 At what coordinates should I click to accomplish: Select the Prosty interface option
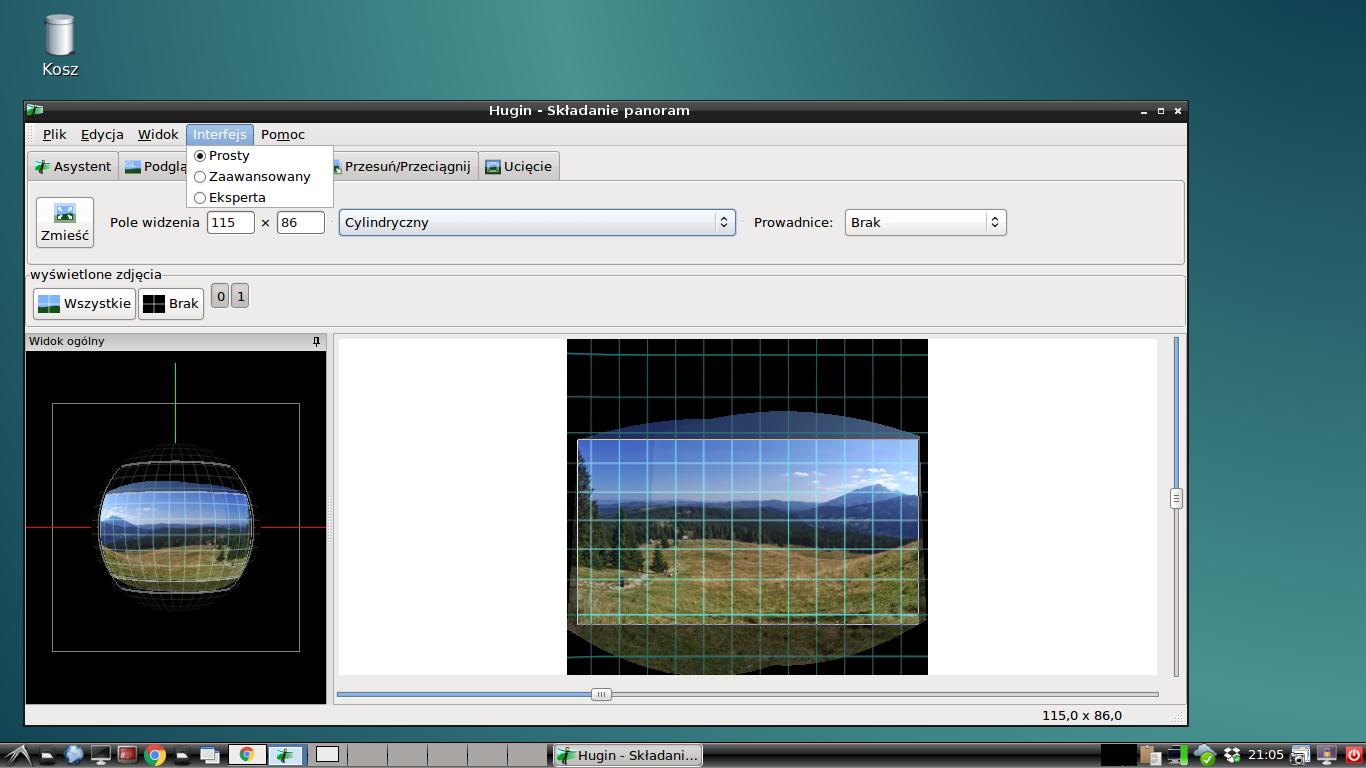point(229,156)
